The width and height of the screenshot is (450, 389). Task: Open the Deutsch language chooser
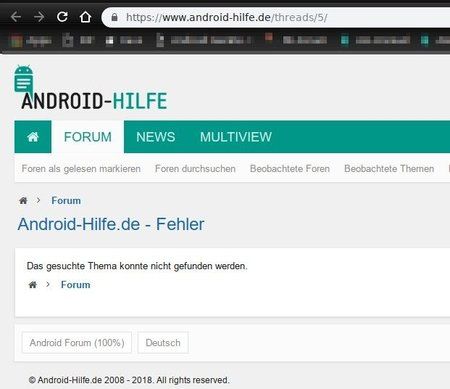pos(163,343)
